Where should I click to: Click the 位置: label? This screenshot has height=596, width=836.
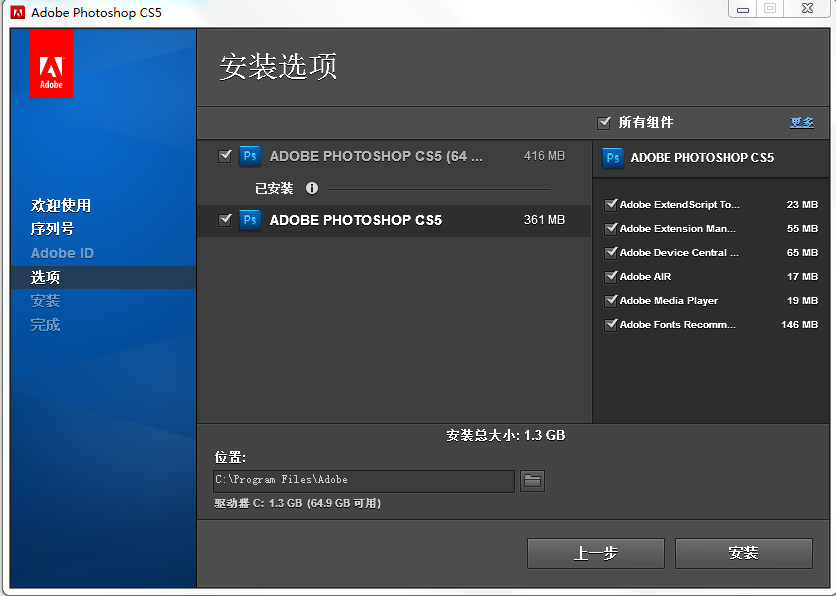[x=230, y=457]
